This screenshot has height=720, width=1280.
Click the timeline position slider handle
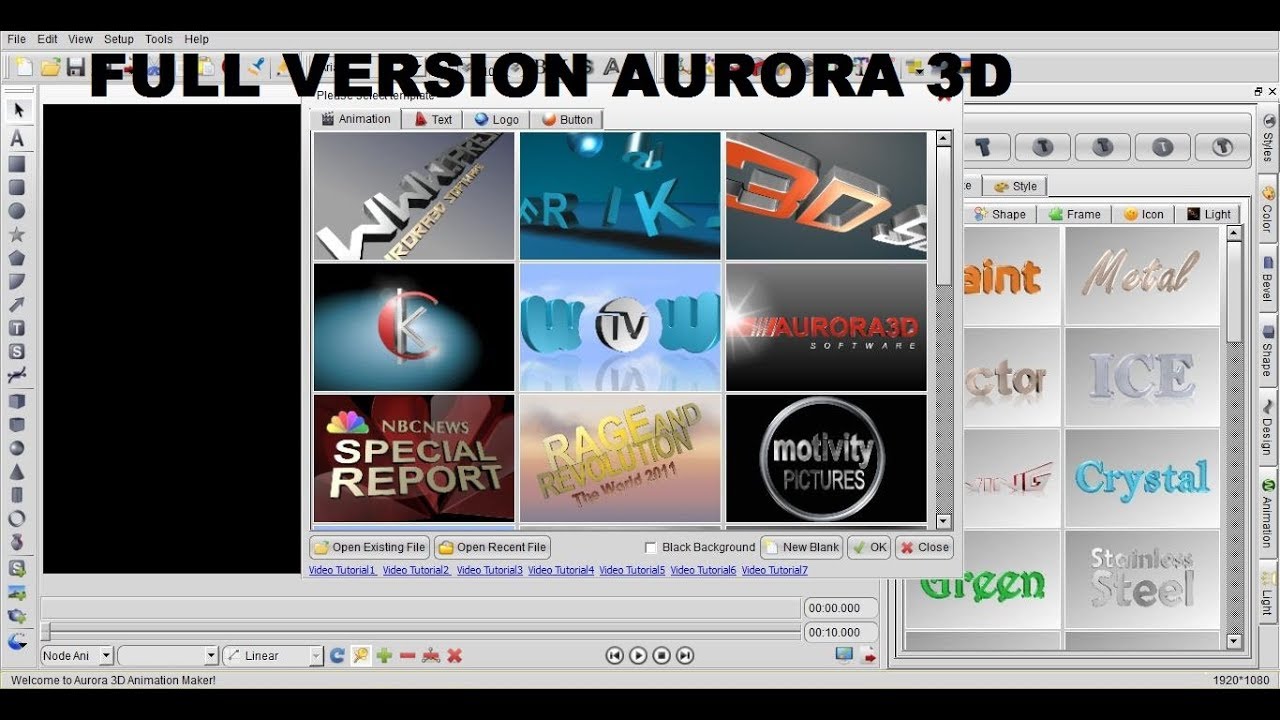[45, 632]
